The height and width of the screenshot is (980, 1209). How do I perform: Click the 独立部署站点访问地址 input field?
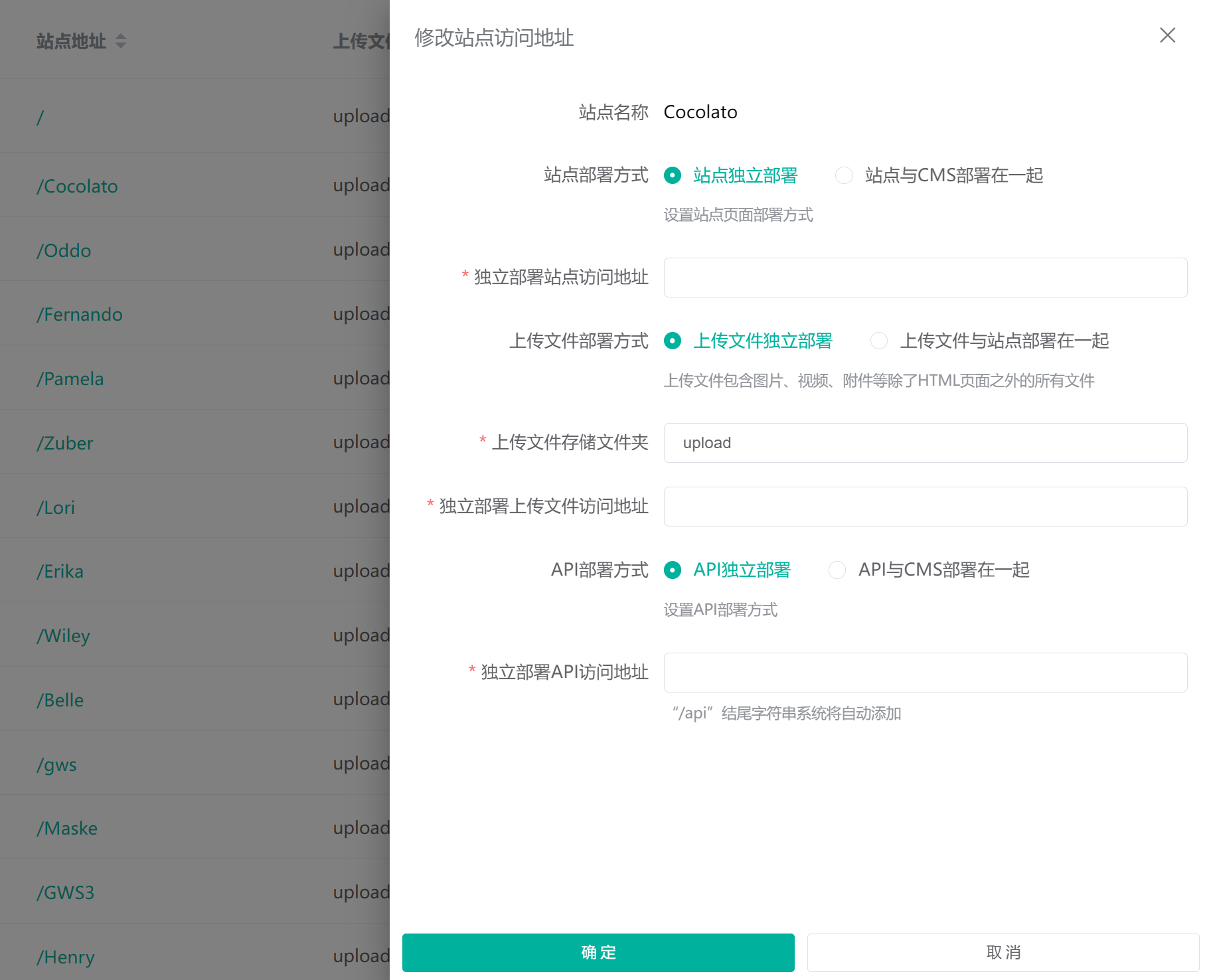(925, 278)
